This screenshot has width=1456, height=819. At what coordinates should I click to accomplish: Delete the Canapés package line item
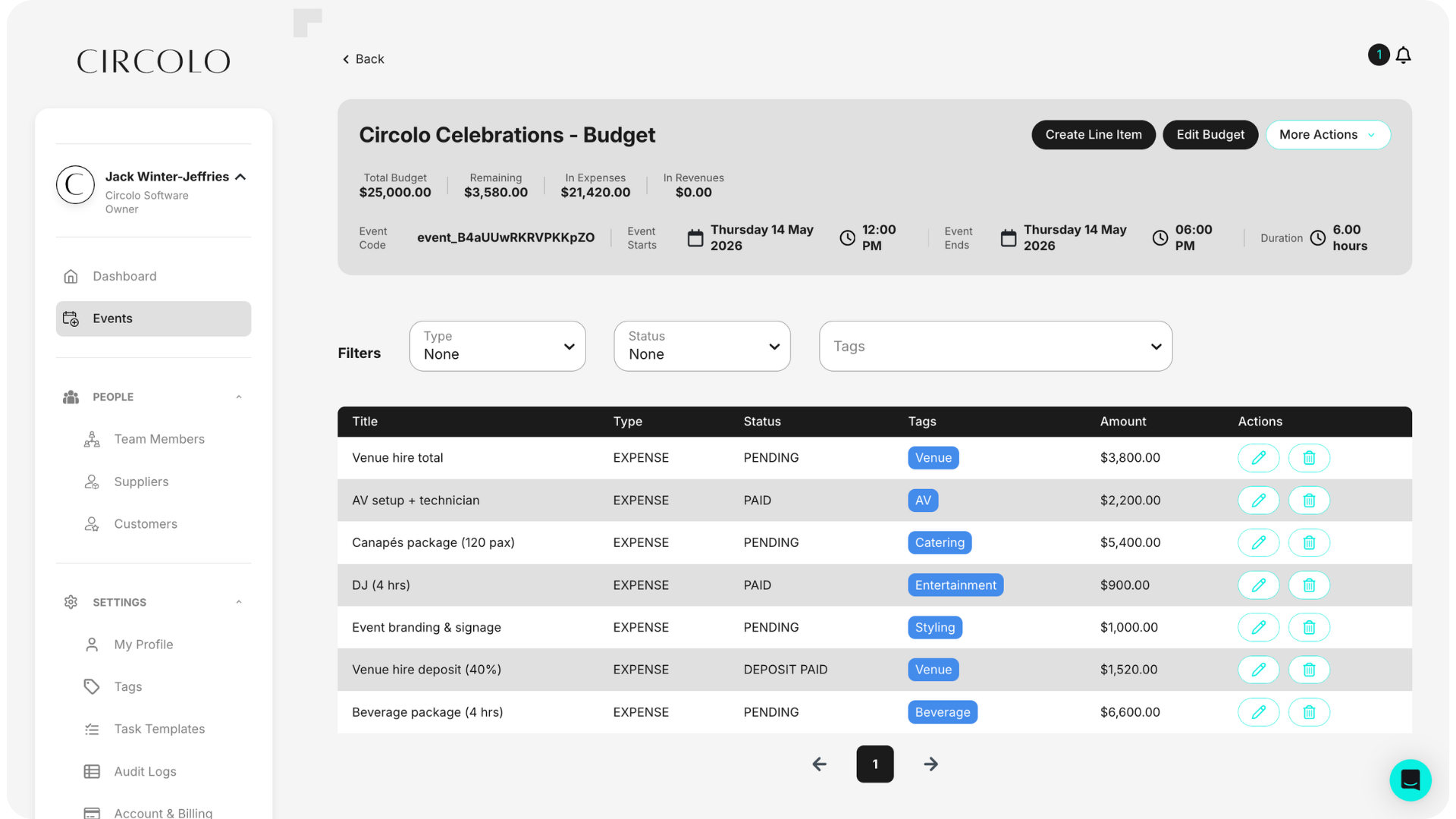click(x=1309, y=543)
